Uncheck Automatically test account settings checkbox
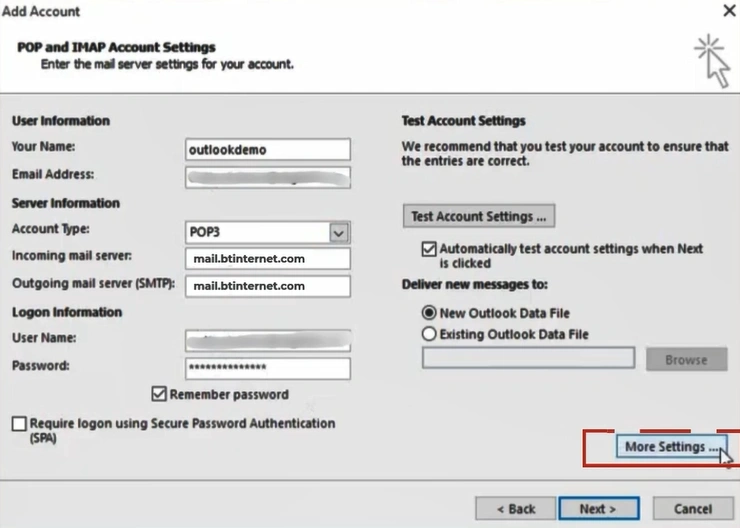The height and width of the screenshot is (528, 740). point(429,249)
